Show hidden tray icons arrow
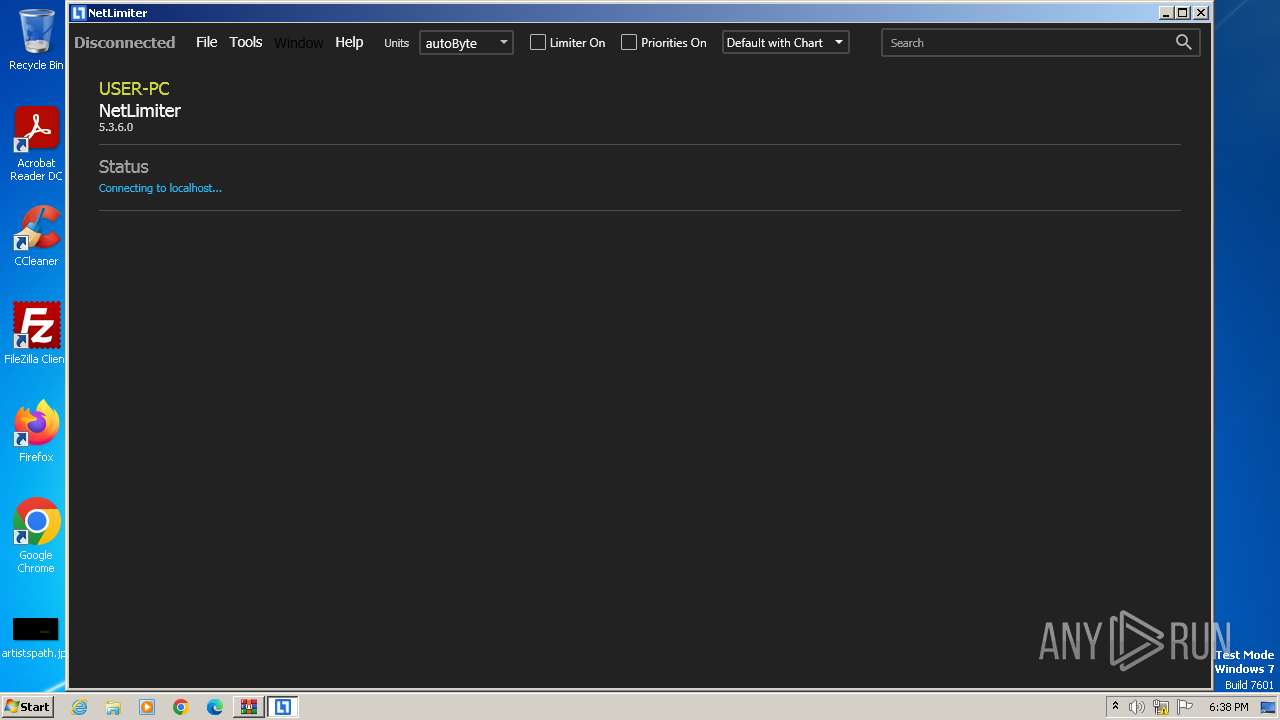 (1115, 707)
